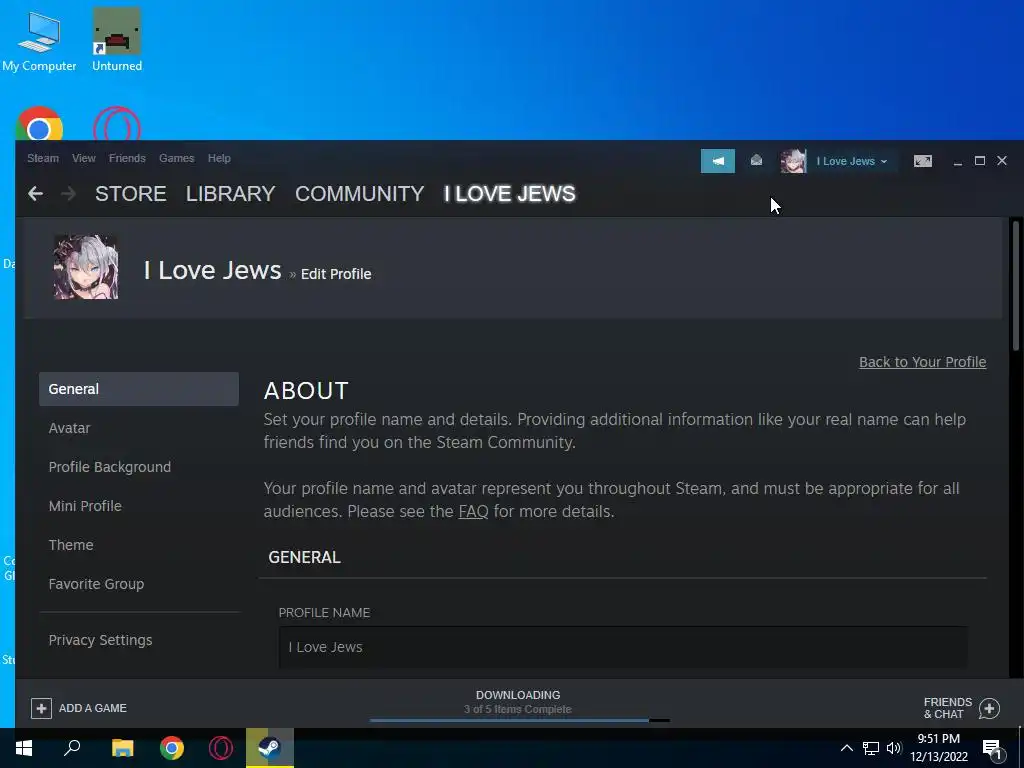Open the Steam inbox envelope icon
1024x768 pixels.
tap(756, 160)
